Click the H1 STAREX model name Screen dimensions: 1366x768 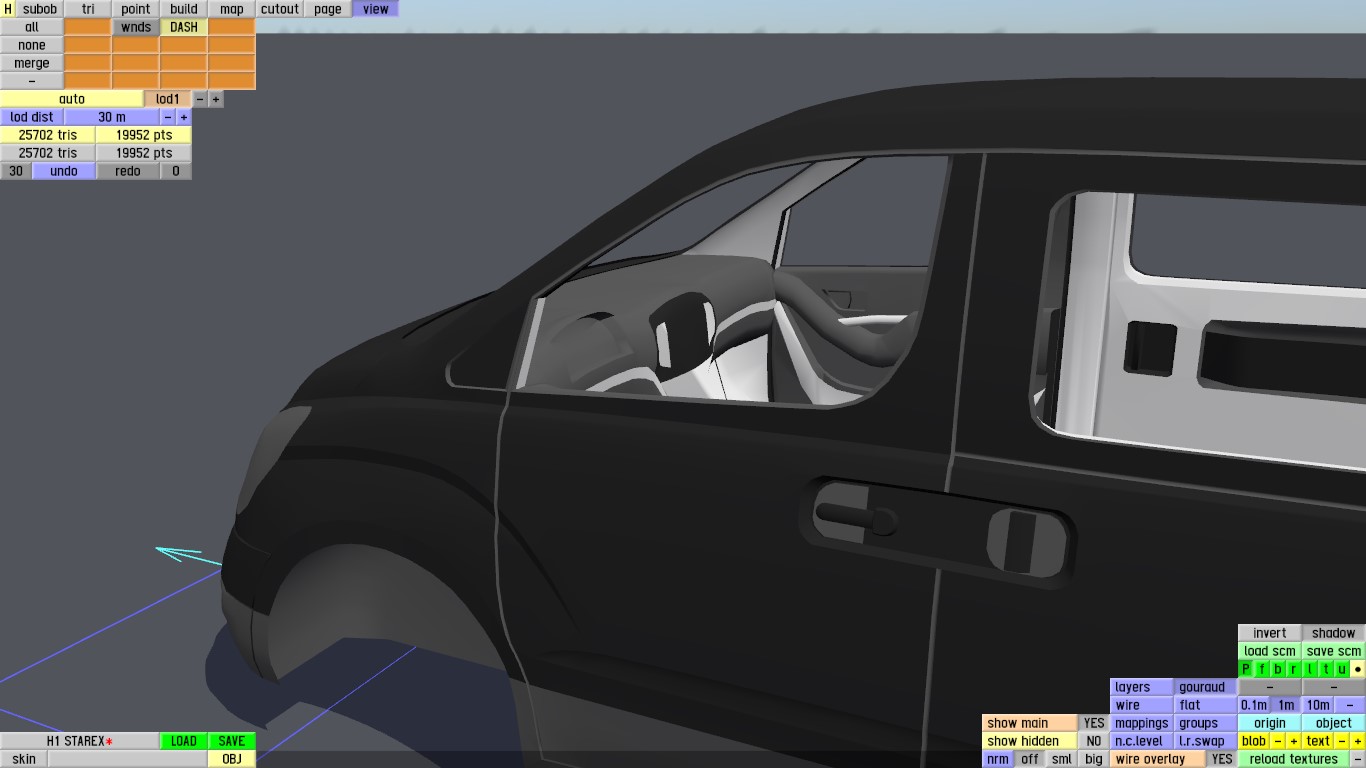pyautogui.click(x=80, y=741)
